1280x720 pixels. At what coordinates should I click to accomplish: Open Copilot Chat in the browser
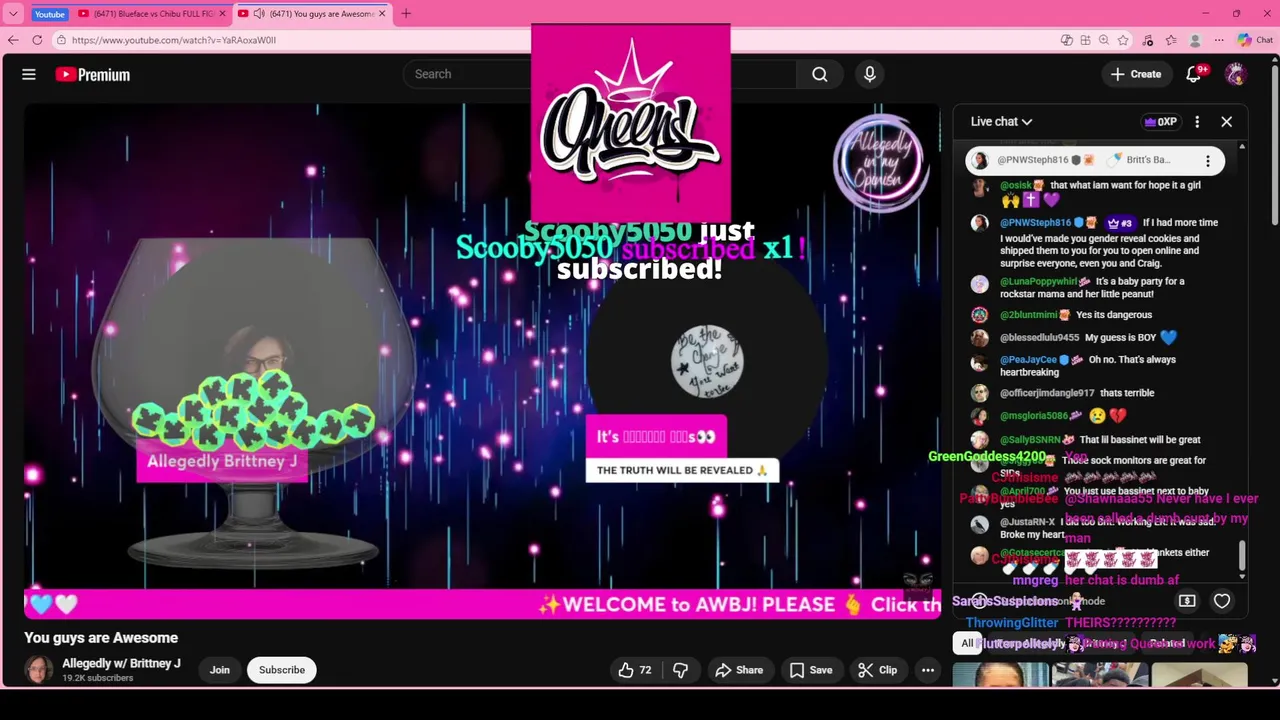point(1255,40)
